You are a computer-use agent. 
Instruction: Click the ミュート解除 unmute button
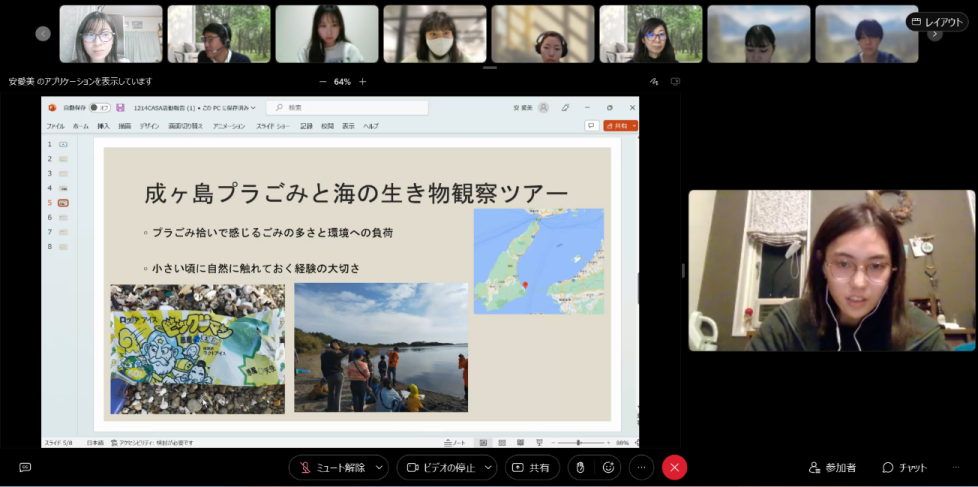(x=332, y=468)
